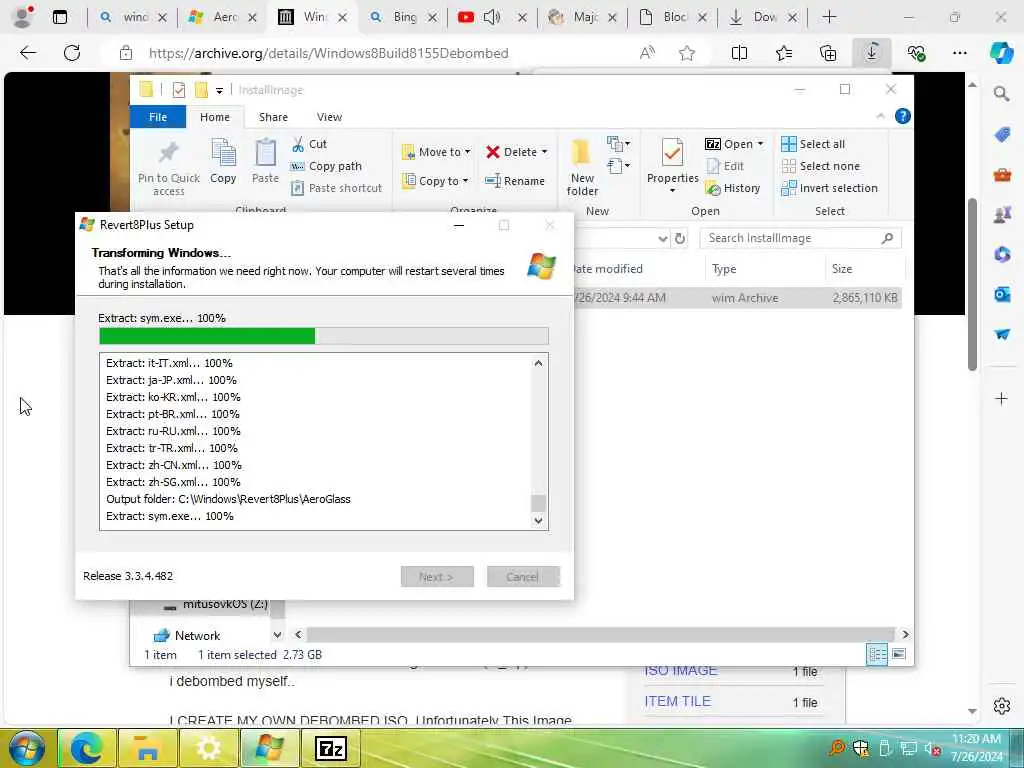The height and width of the screenshot is (768, 1024).
Task: Switch to the Share ribbon tab
Action: click(273, 117)
